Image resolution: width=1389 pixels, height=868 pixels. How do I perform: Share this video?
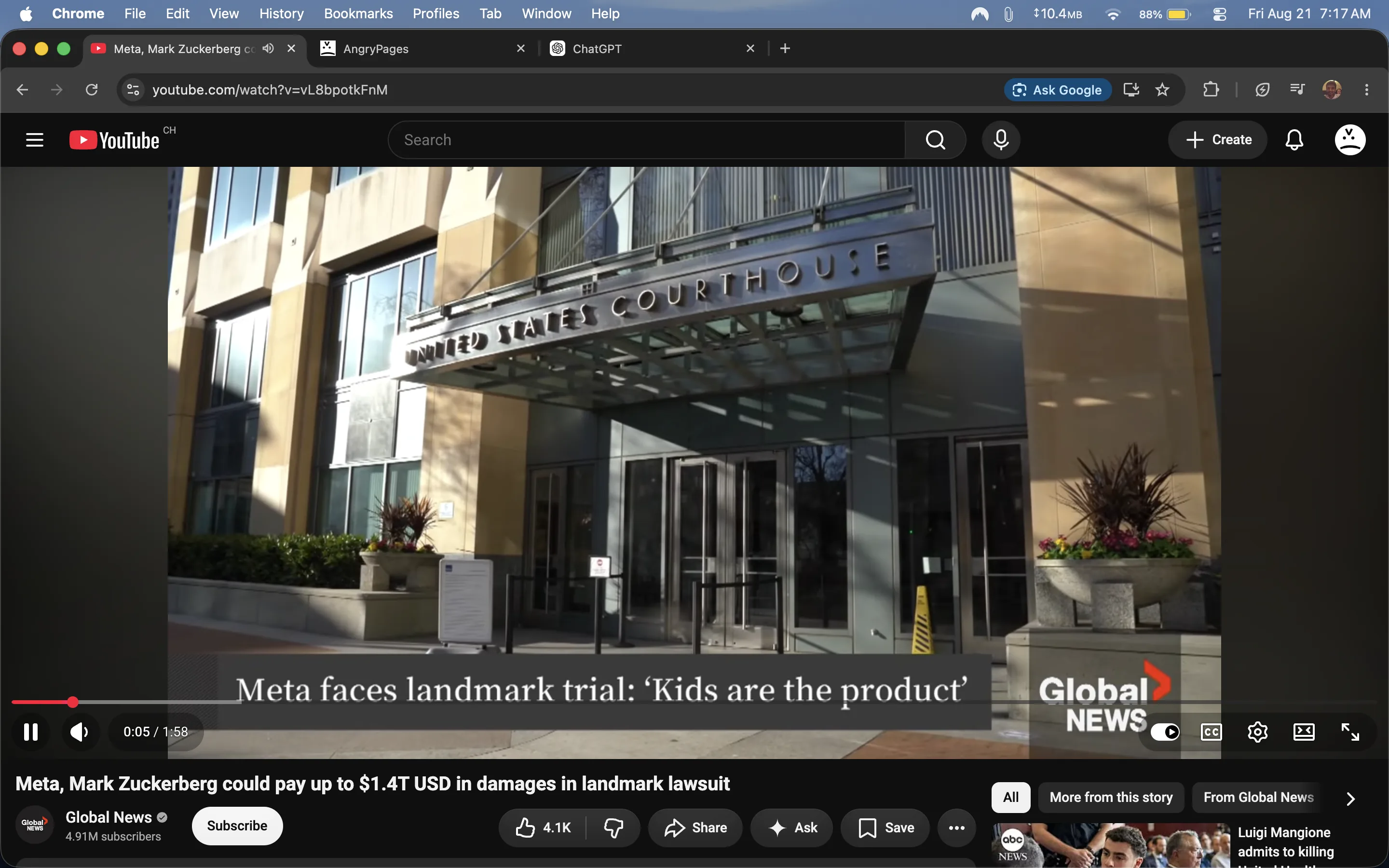[x=695, y=827]
